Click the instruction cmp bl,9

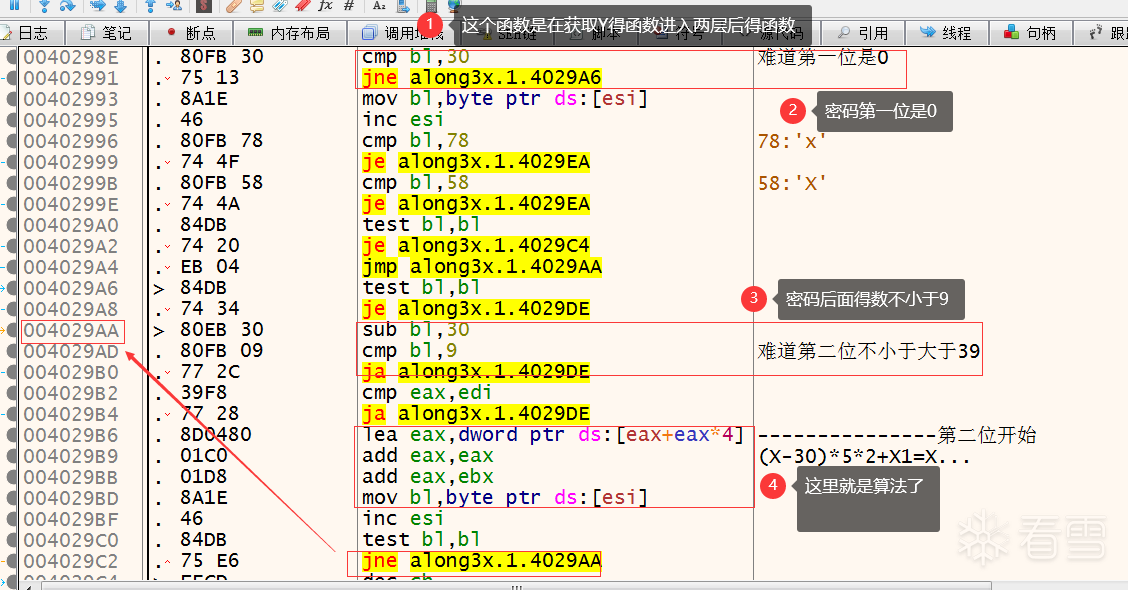coord(409,351)
